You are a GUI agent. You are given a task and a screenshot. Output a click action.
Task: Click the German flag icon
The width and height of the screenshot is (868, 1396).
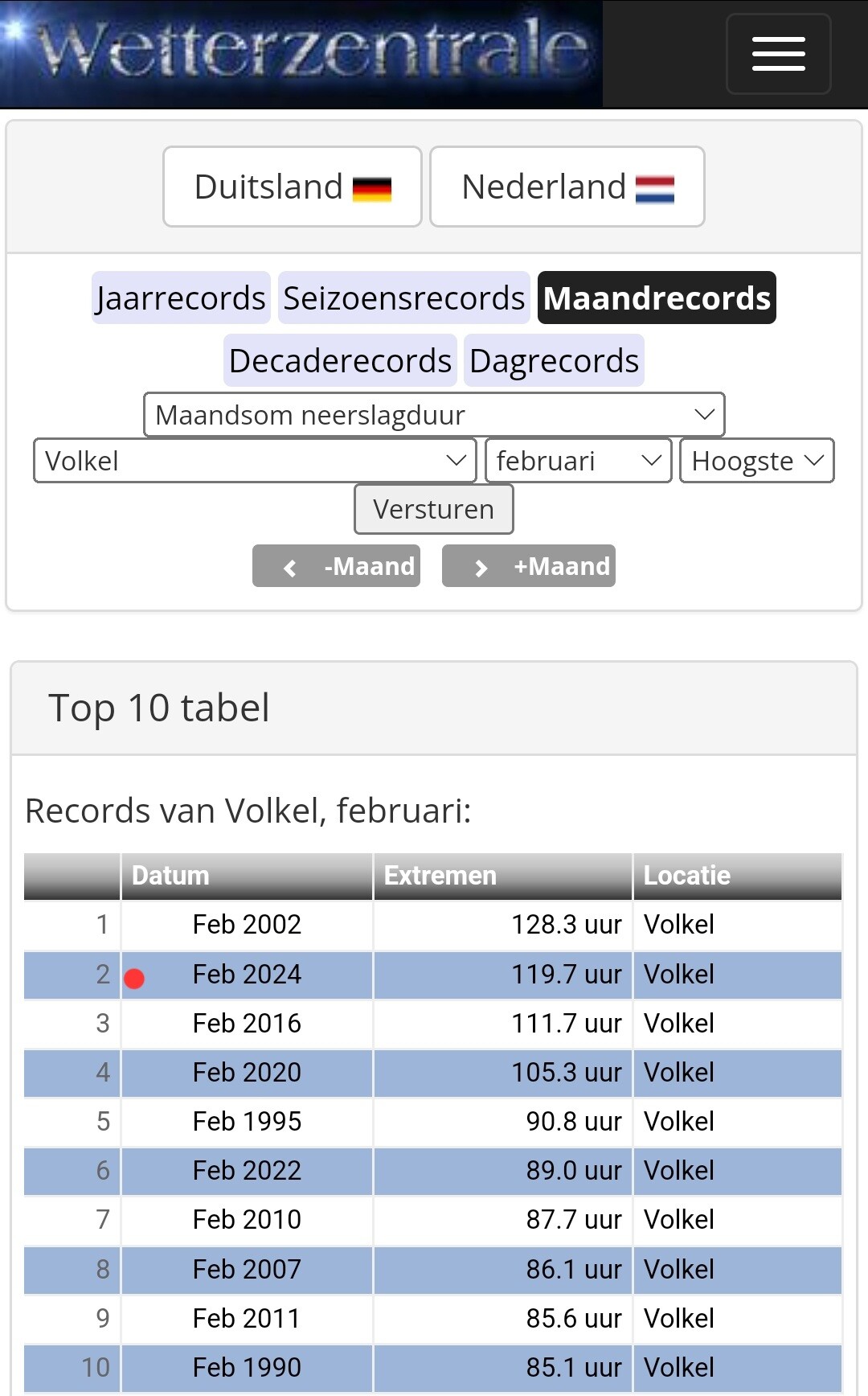[x=372, y=188]
